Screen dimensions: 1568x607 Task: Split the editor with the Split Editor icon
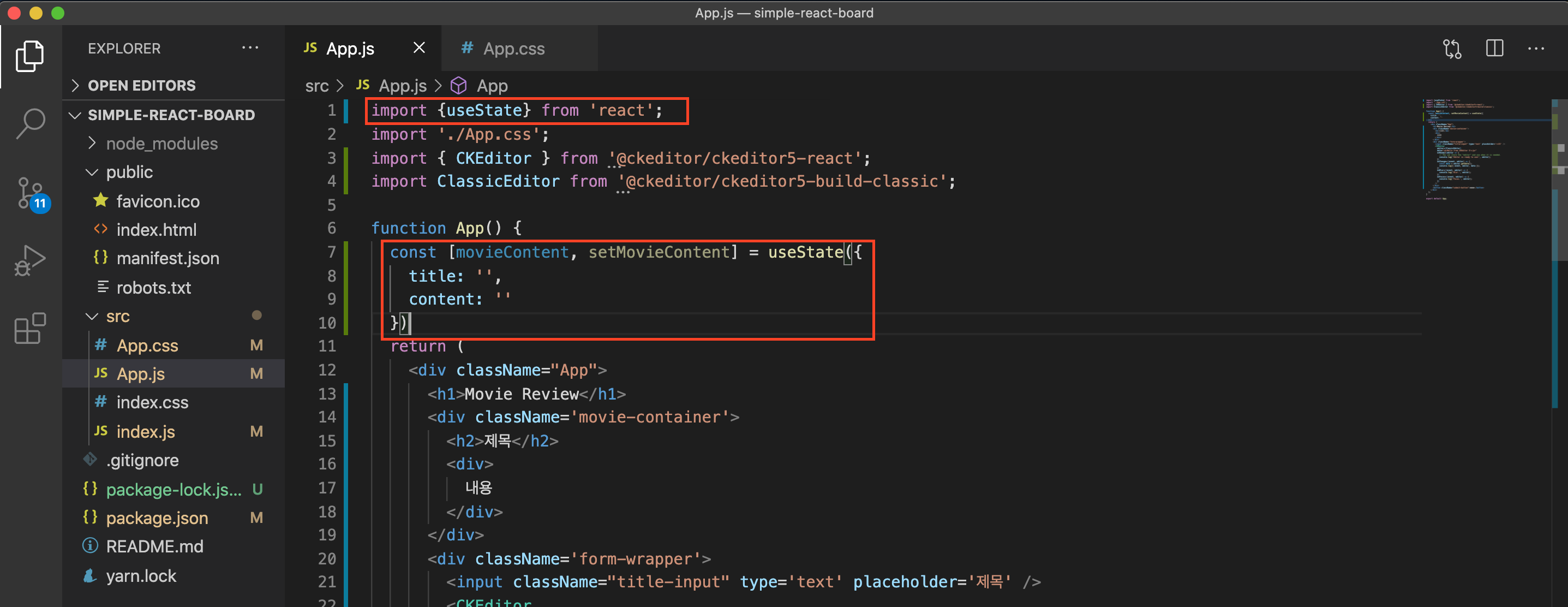point(1495,48)
